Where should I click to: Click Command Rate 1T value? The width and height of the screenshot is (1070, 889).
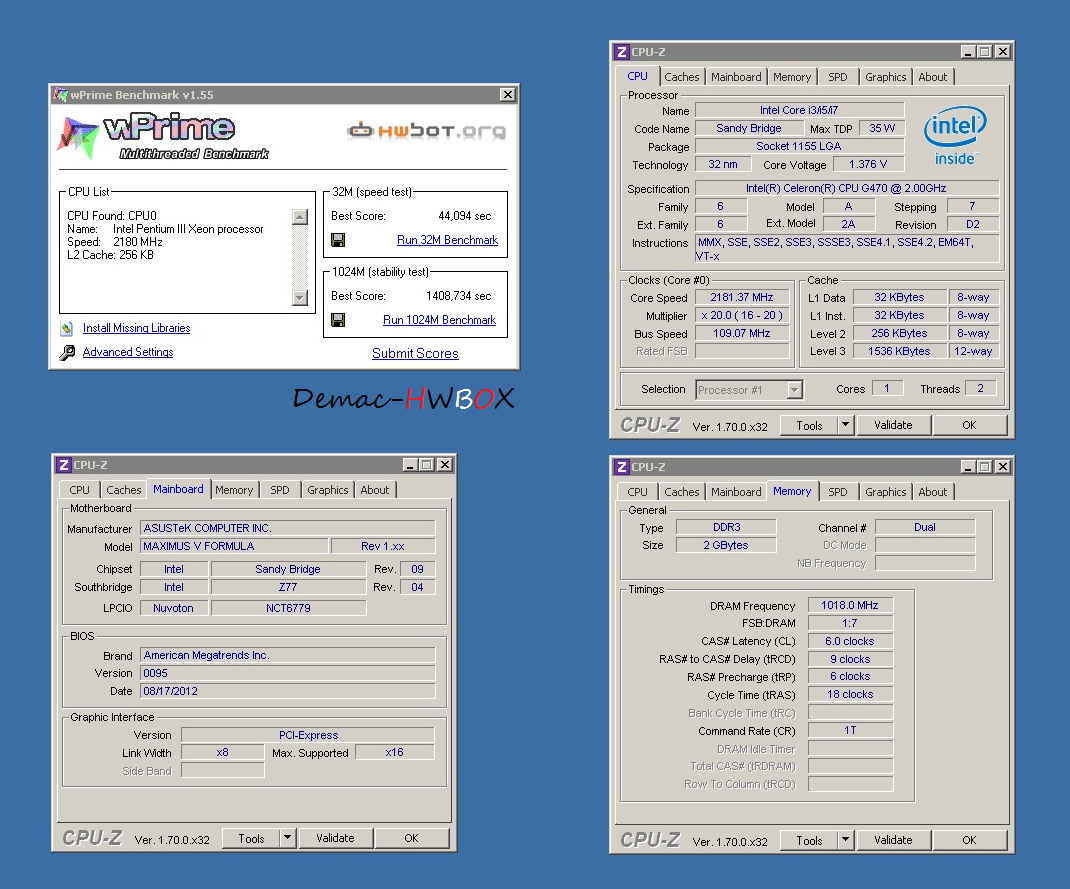(x=850, y=731)
